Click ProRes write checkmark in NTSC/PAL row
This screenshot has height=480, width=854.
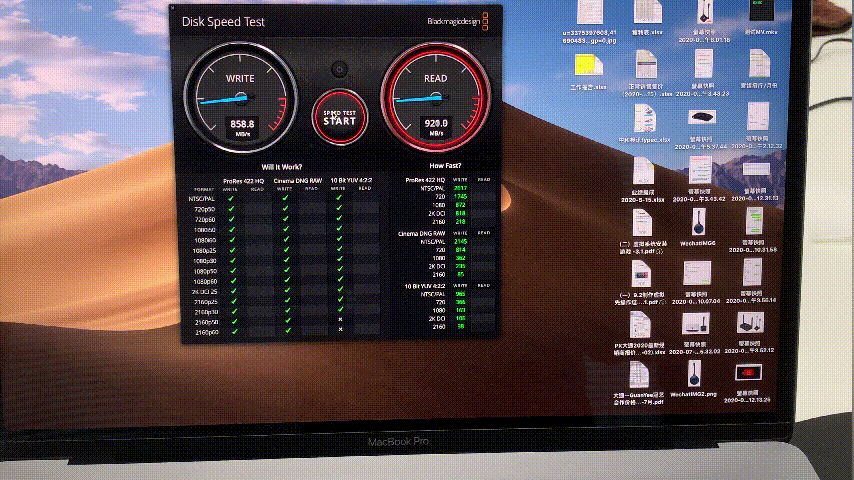tap(231, 198)
